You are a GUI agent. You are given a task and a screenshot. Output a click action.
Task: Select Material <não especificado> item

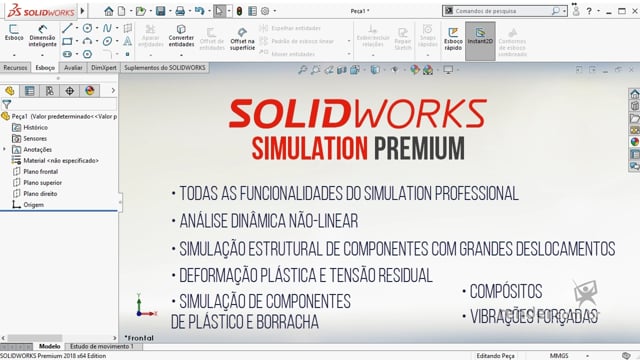pos(61,160)
